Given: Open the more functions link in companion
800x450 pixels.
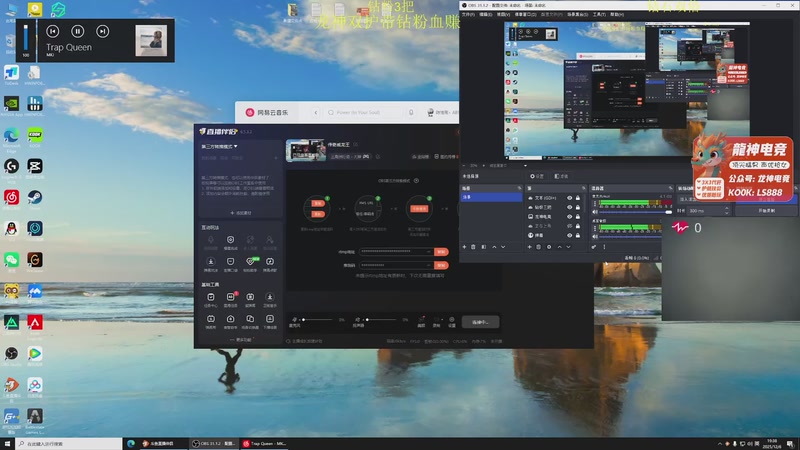Looking at the screenshot, I should pyautogui.click(x=241, y=339).
